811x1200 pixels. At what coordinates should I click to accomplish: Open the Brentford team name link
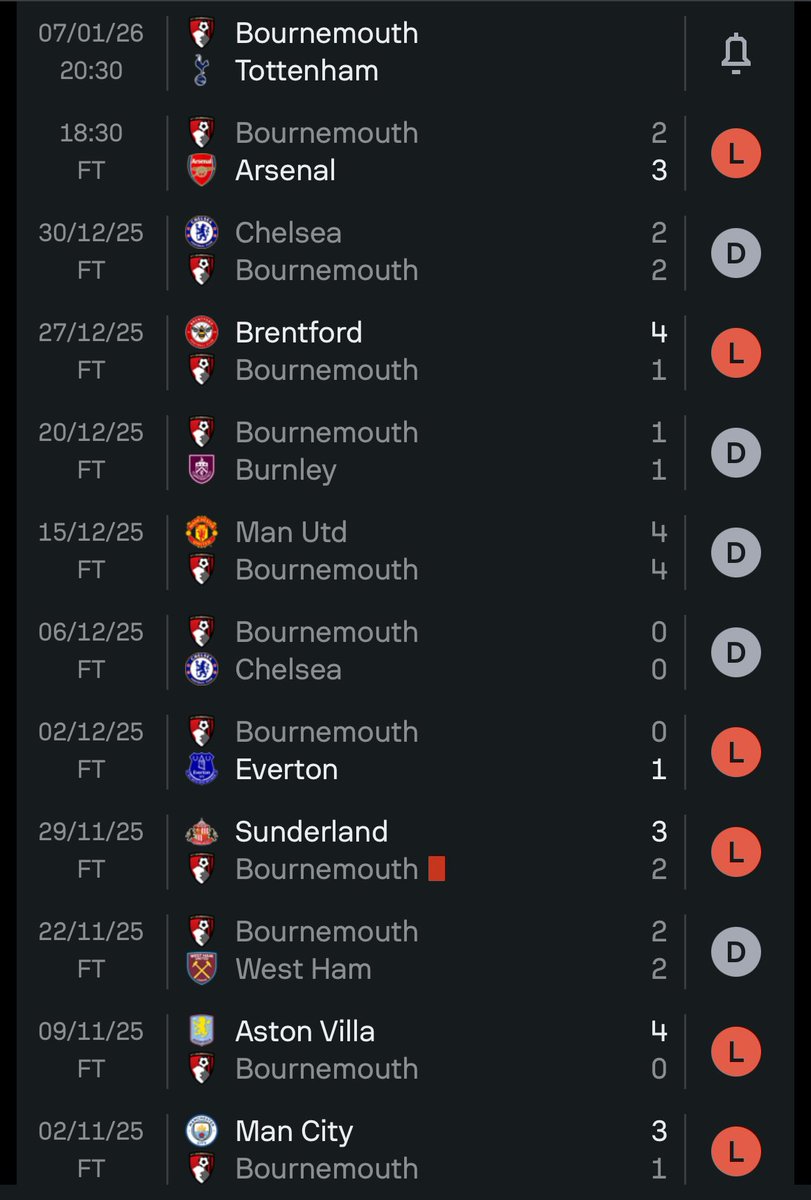[x=299, y=333]
